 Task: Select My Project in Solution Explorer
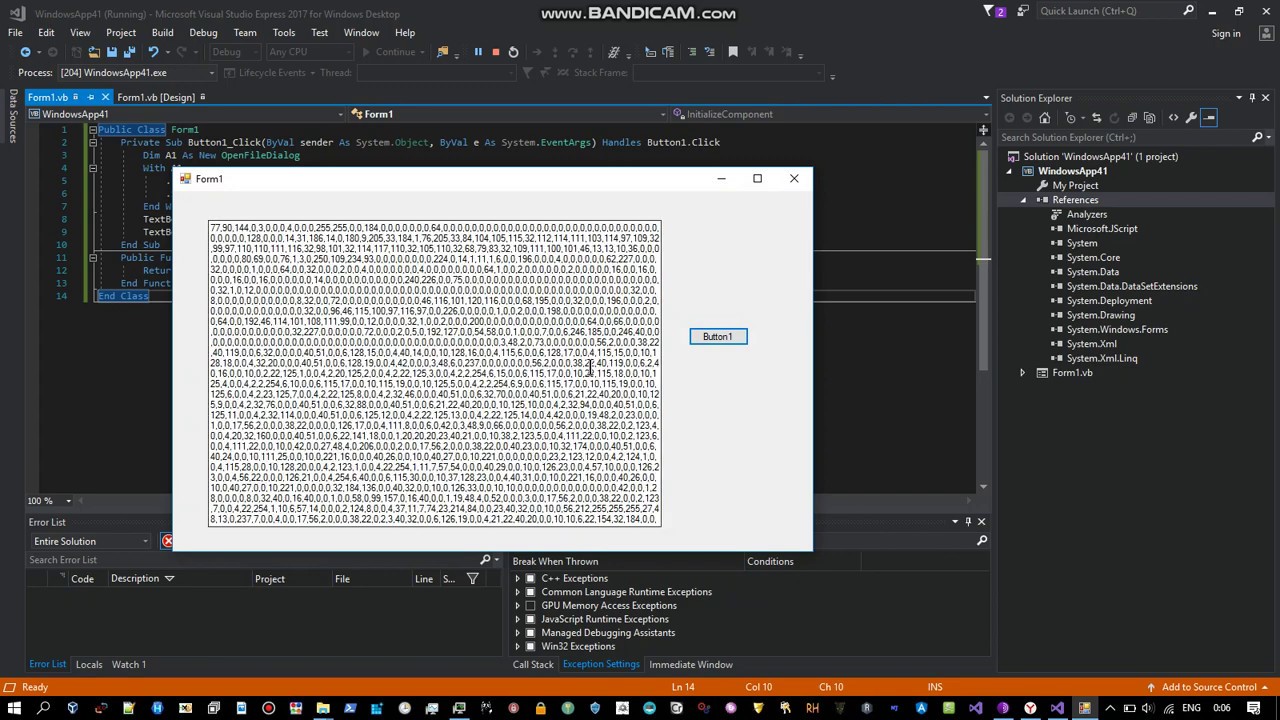coord(1075,186)
